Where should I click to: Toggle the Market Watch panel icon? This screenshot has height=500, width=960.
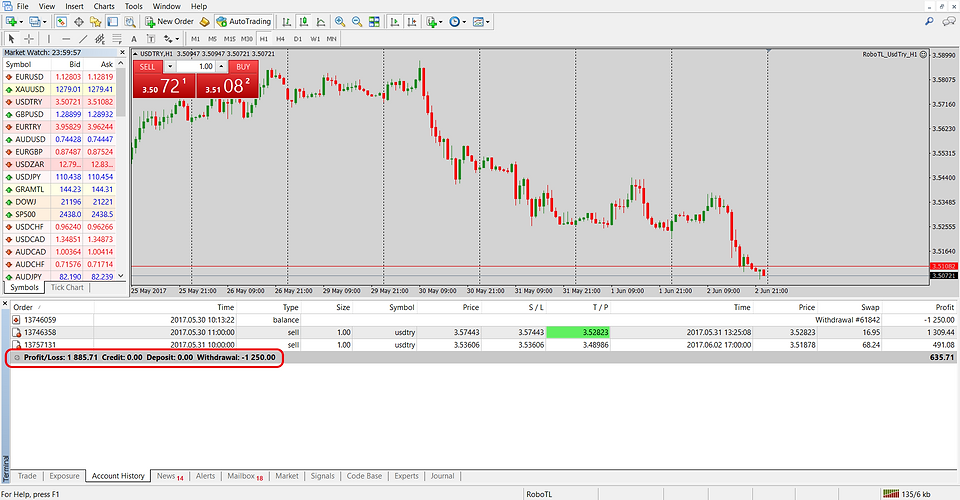[x=61, y=21]
